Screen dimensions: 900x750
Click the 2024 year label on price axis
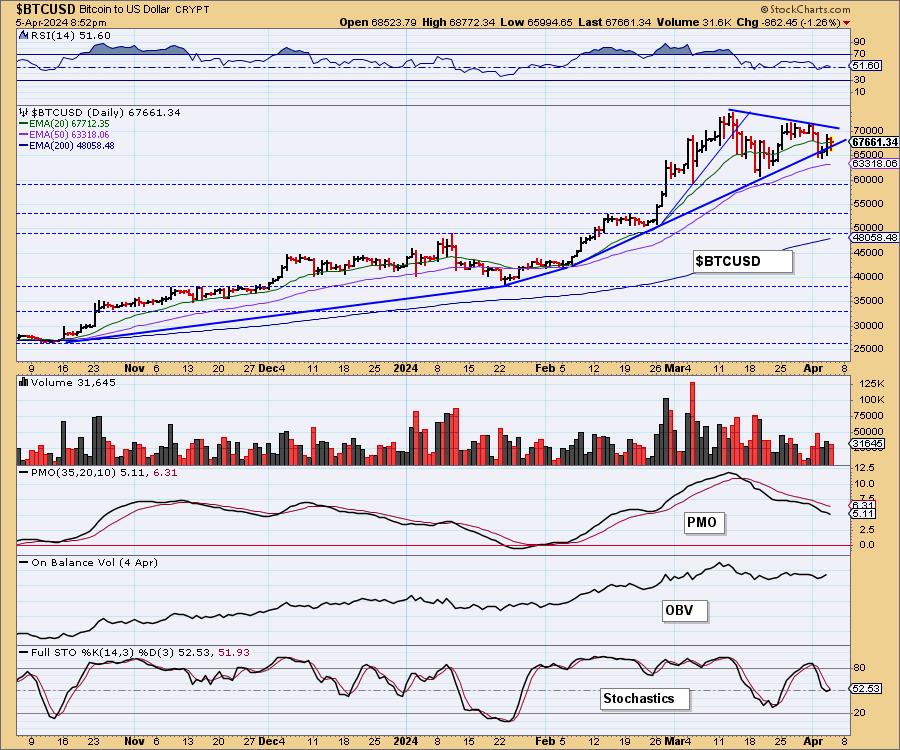[405, 368]
